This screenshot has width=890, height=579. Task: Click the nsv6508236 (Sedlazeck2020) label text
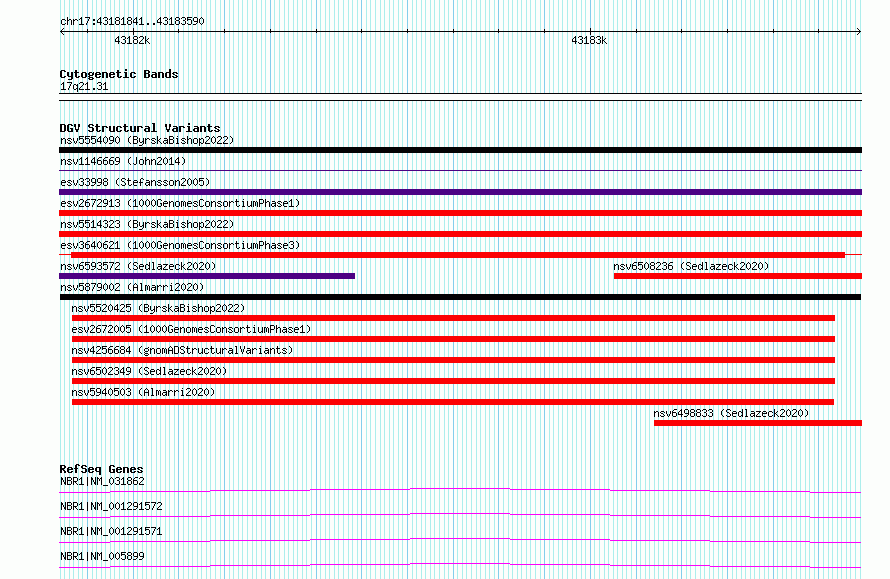coord(691,266)
